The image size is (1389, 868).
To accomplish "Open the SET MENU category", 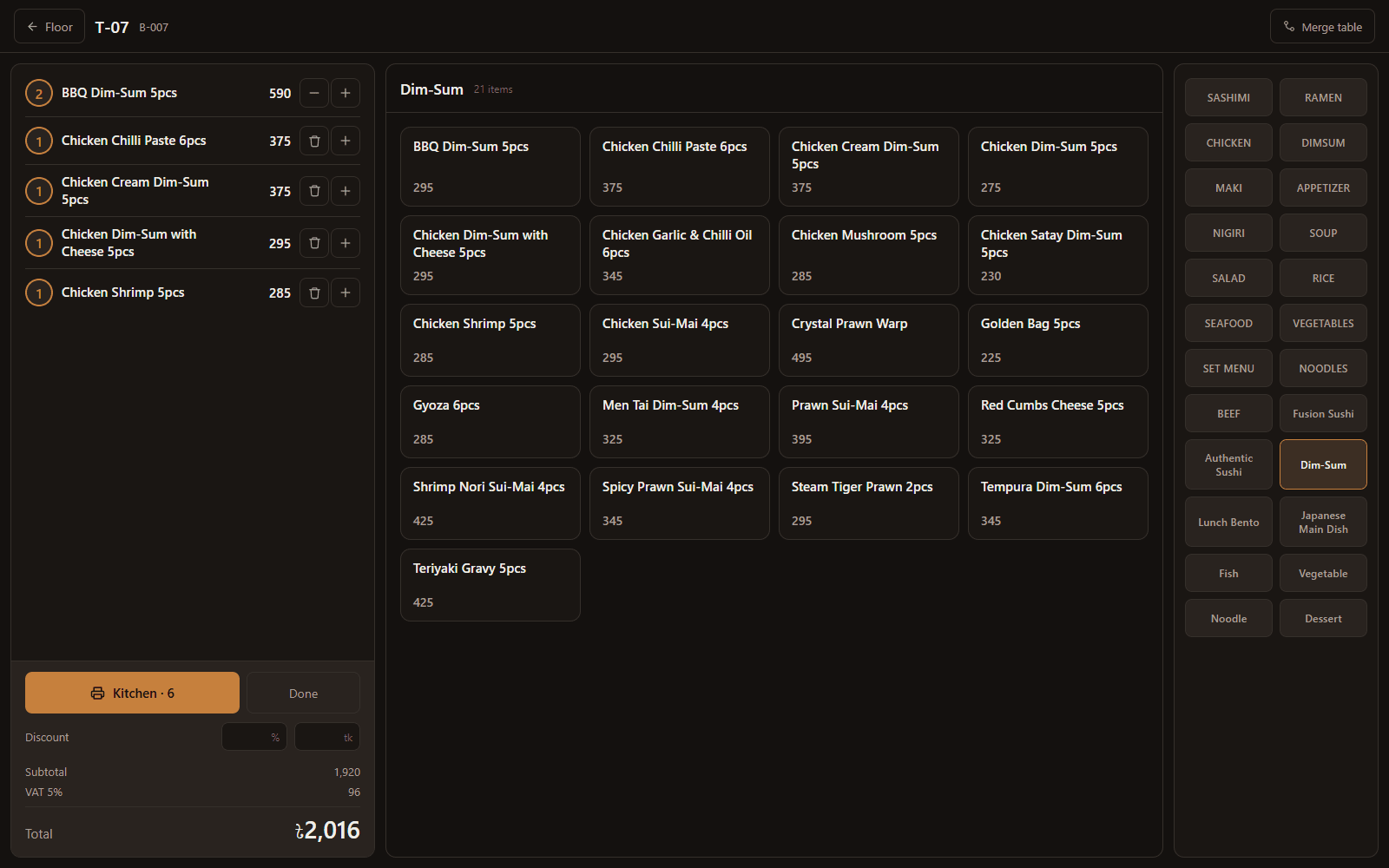I will [x=1228, y=368].
